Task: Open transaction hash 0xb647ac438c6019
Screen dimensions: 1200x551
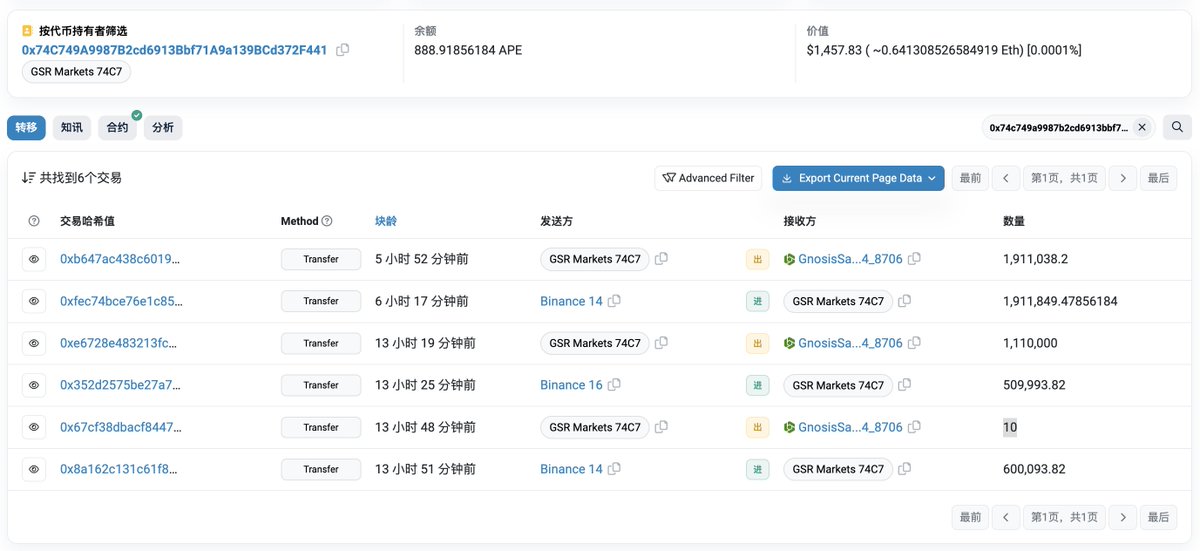Action: 121,259
